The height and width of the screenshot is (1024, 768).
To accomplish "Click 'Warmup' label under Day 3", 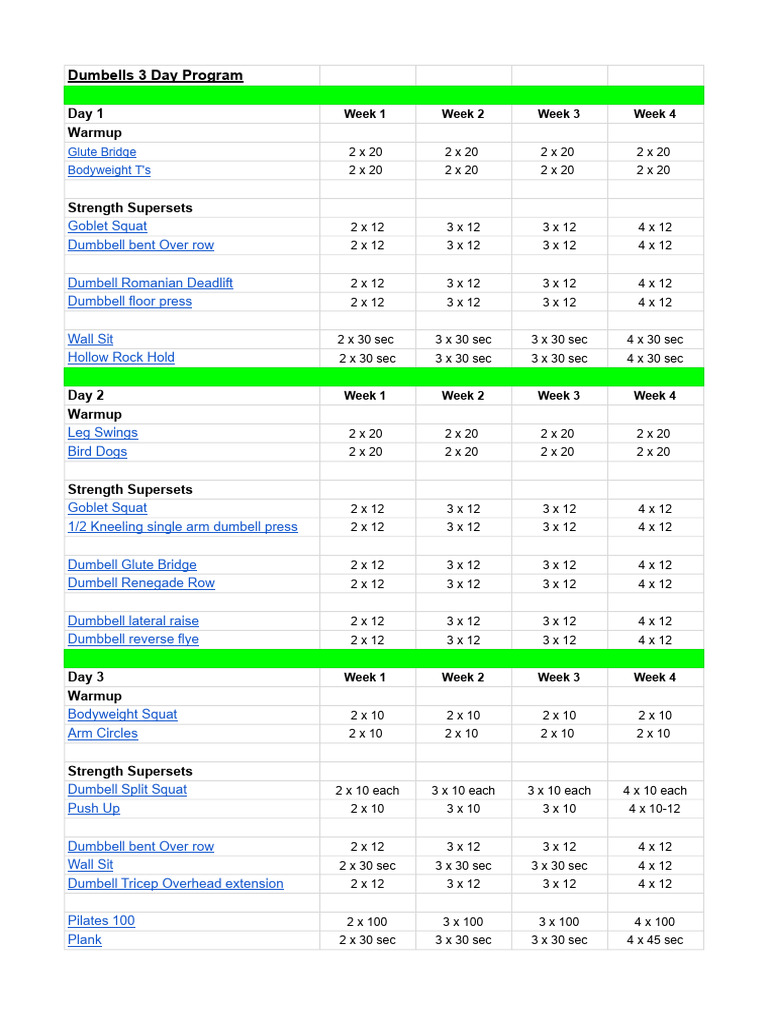I will click(x=95, y=696).
